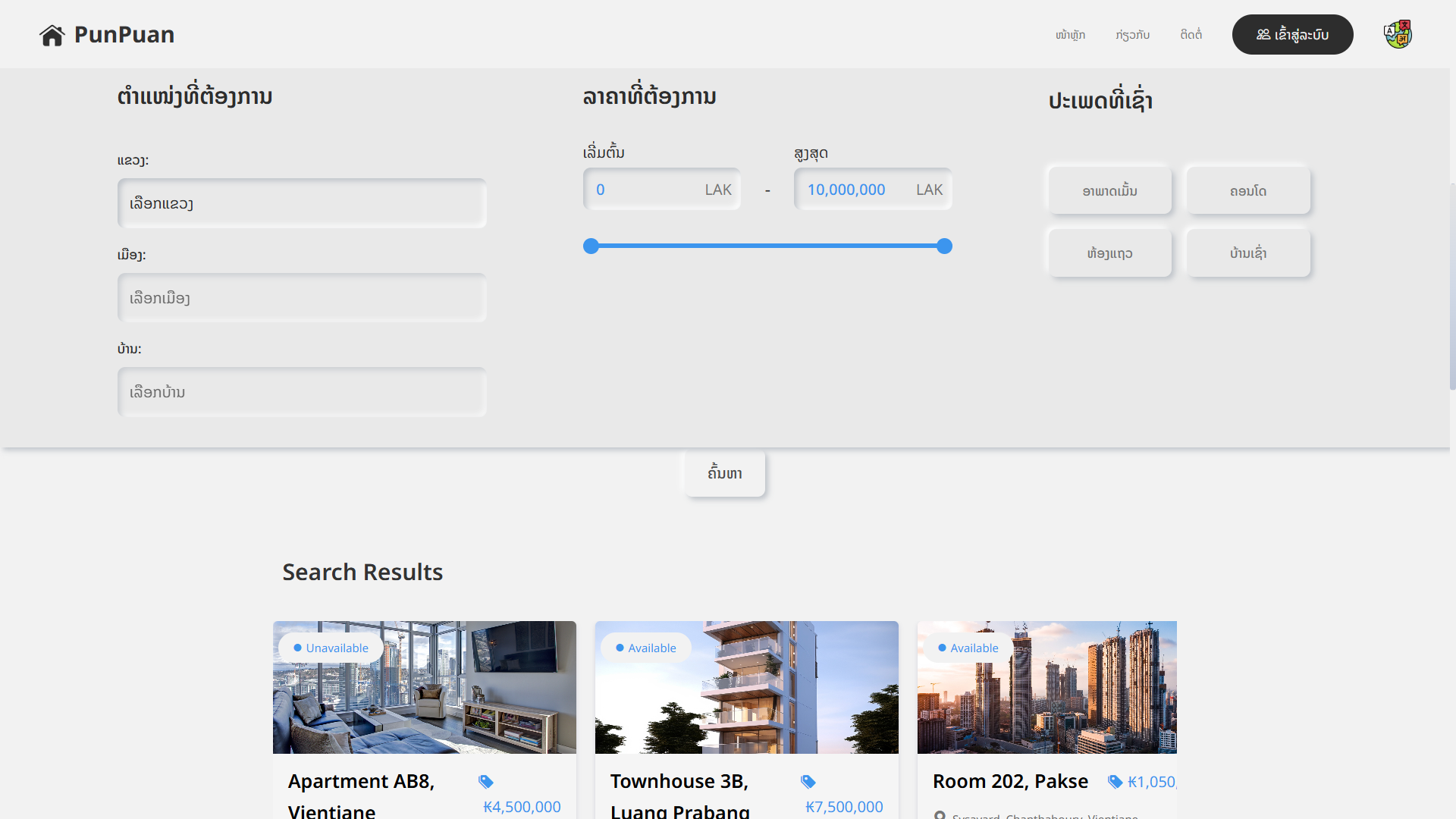Toggle the ຄອນໂດ rental type
This screenshot has height=819, width=1456.
(x=1247, y=191)
